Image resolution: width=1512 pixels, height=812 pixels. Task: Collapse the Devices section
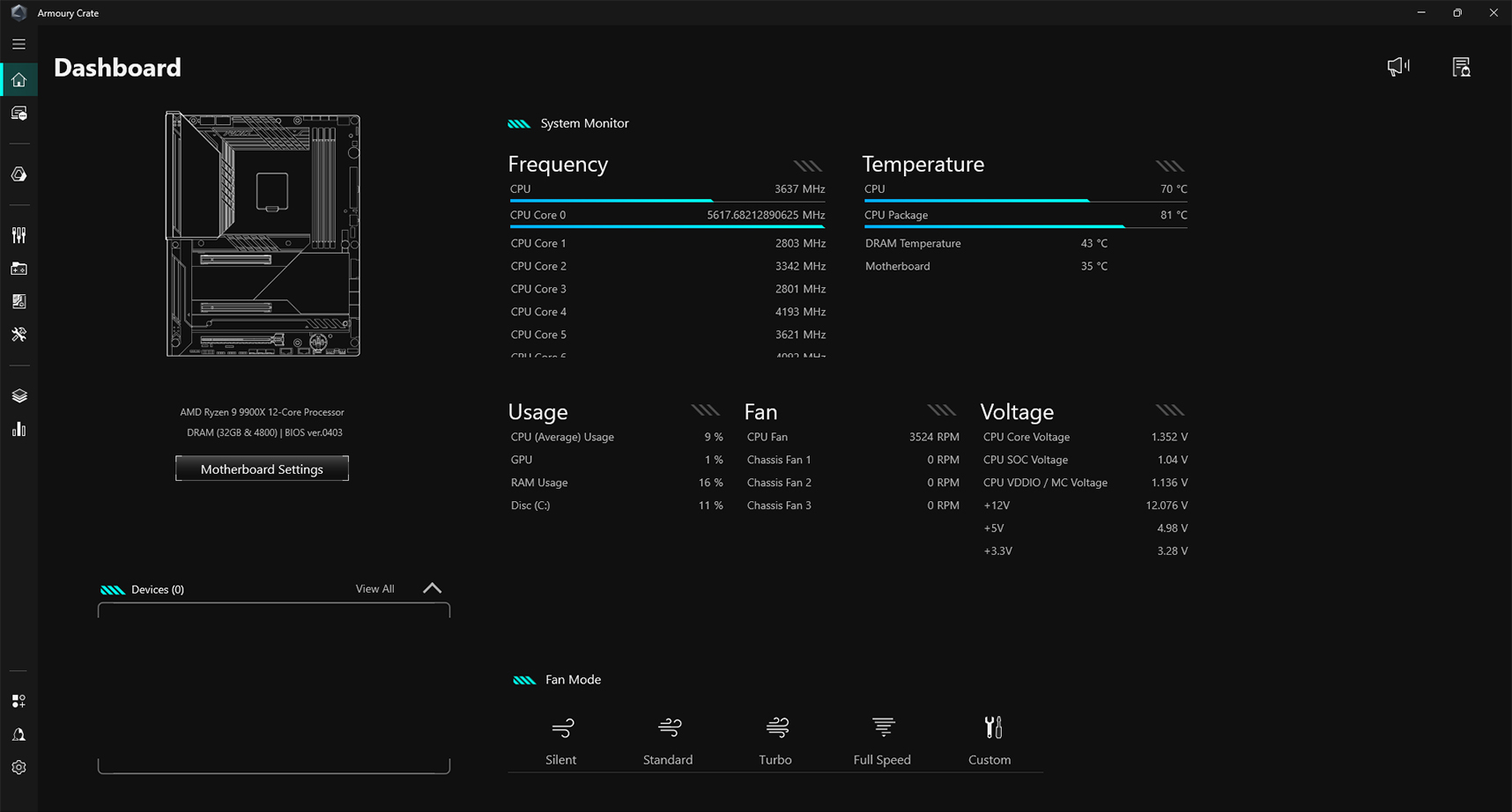click(432, 588)
